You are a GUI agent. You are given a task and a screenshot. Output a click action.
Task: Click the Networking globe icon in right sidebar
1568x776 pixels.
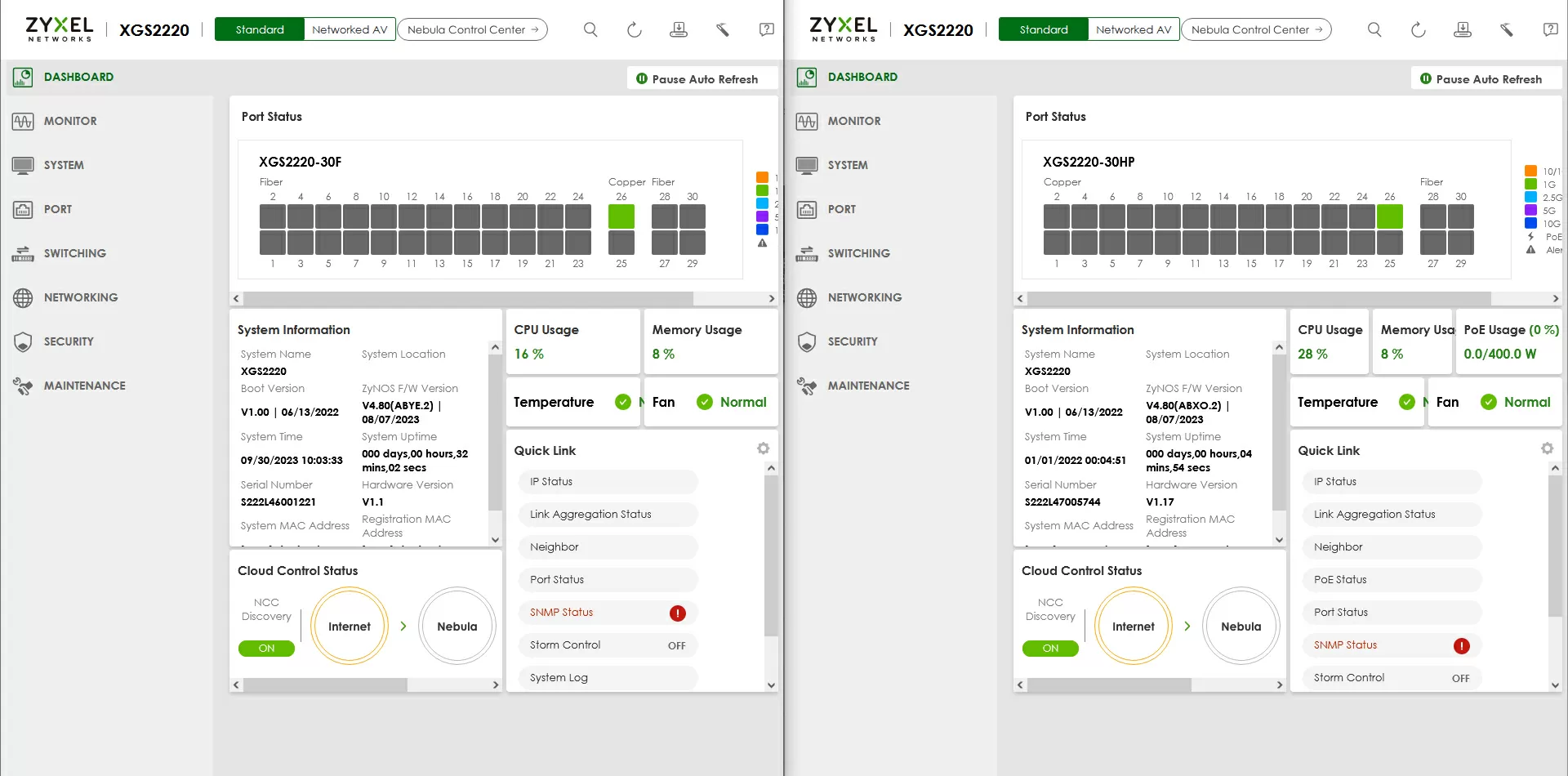coord(807,298)
